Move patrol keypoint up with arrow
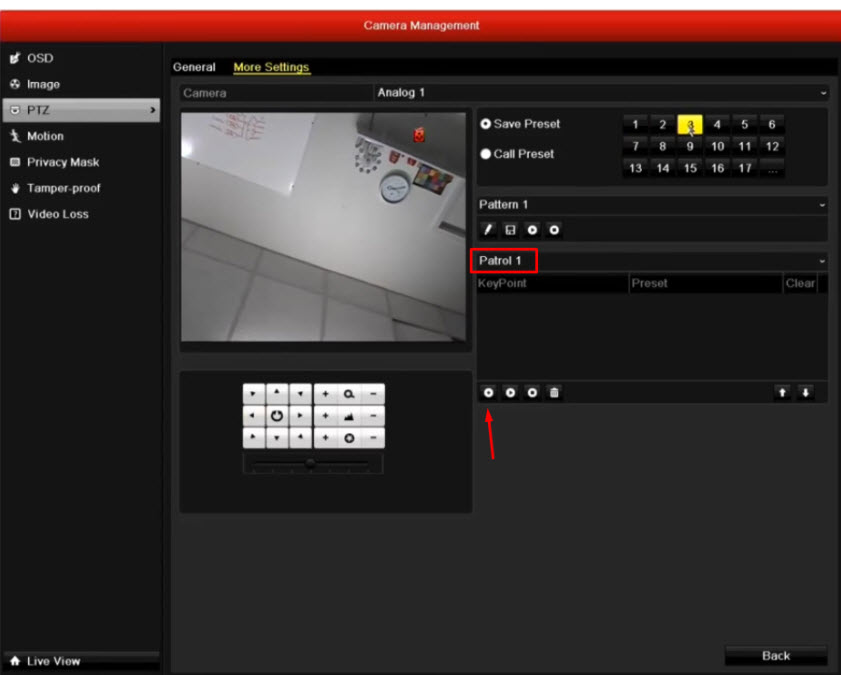The height and width of the screenshot is (675, 841). point(783,393)
